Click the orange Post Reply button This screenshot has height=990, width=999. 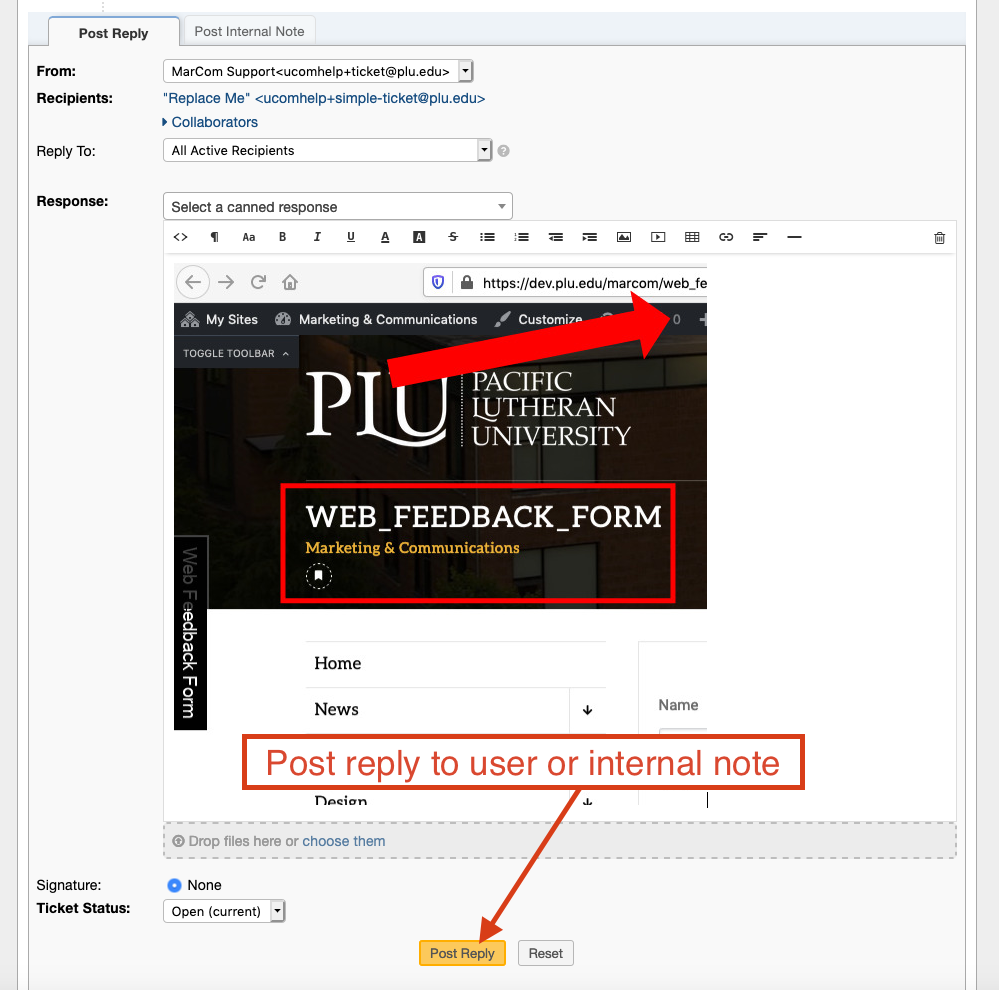[462, 953]
